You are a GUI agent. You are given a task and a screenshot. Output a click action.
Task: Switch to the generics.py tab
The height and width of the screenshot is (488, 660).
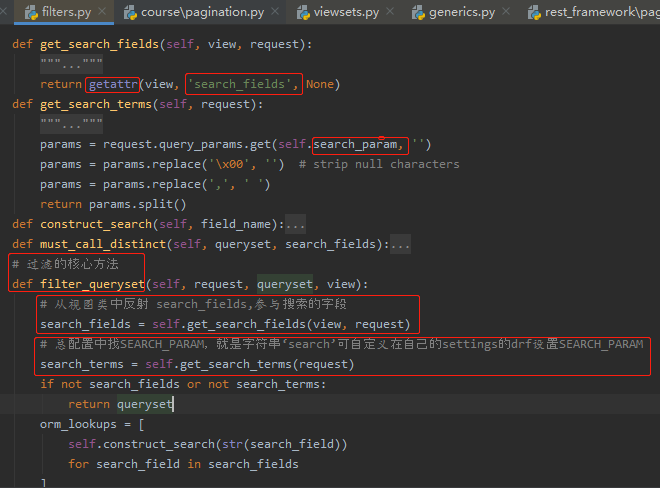462,12
